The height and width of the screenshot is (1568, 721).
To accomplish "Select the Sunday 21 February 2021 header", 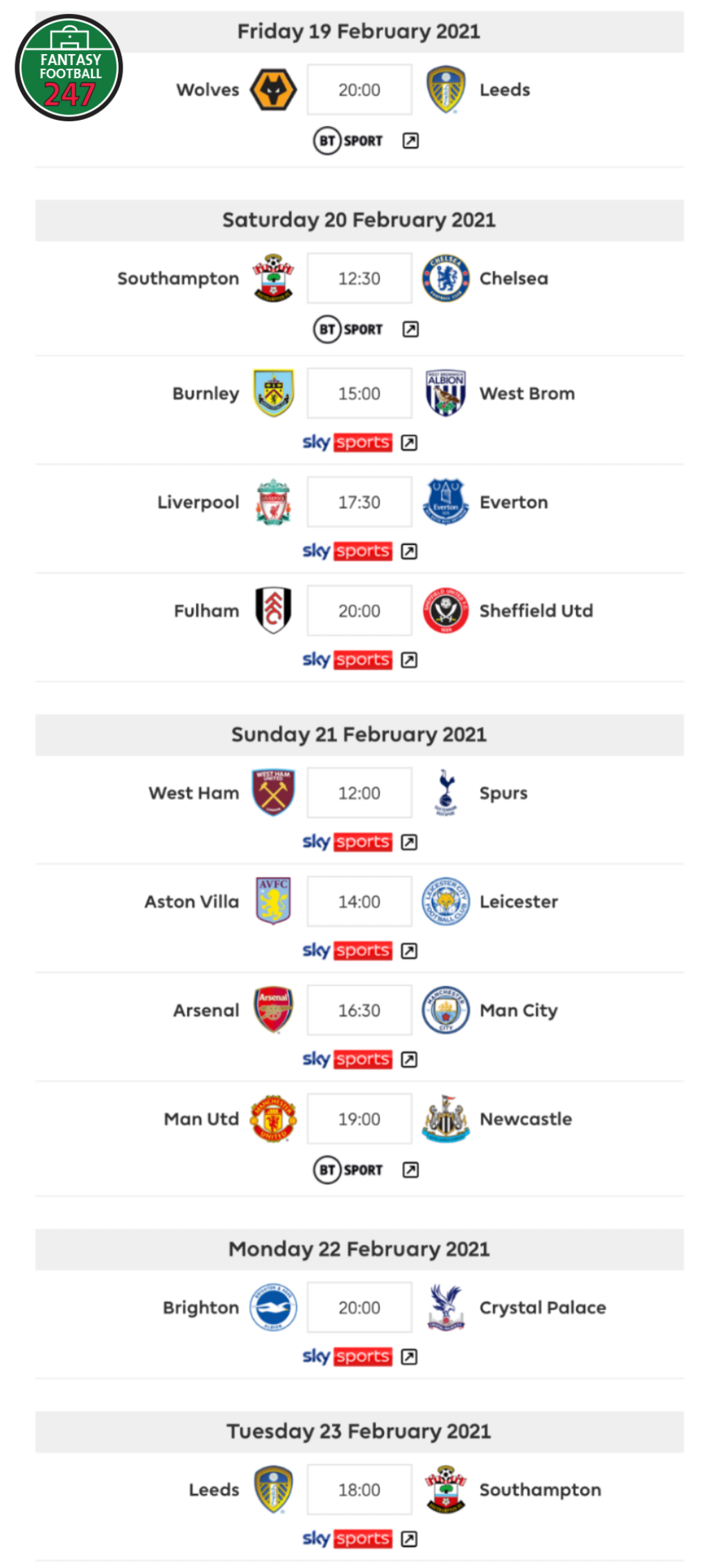I will (x=359, y=735).
